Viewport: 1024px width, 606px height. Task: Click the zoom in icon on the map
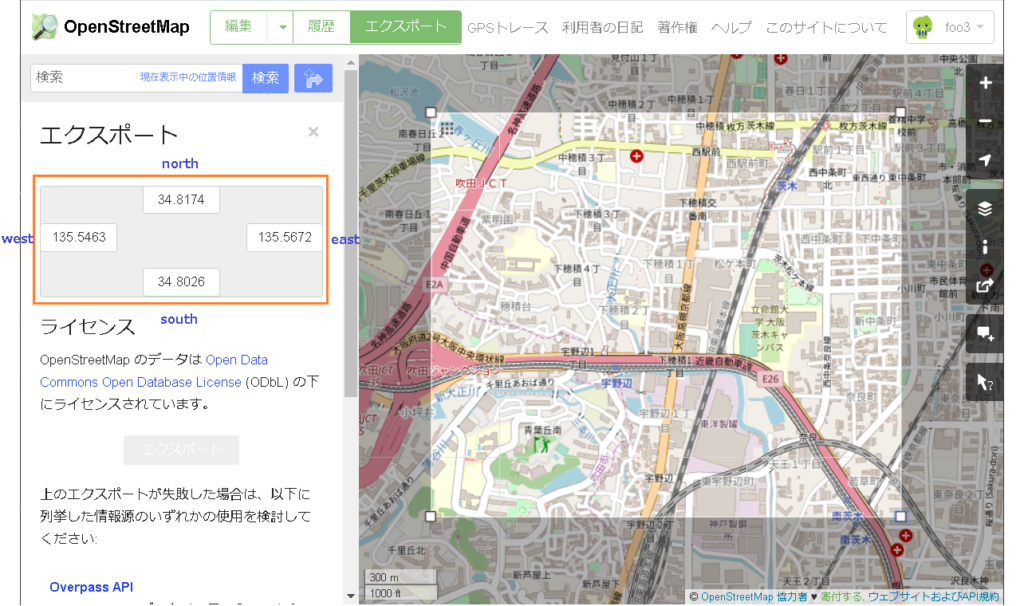point(984,83)
